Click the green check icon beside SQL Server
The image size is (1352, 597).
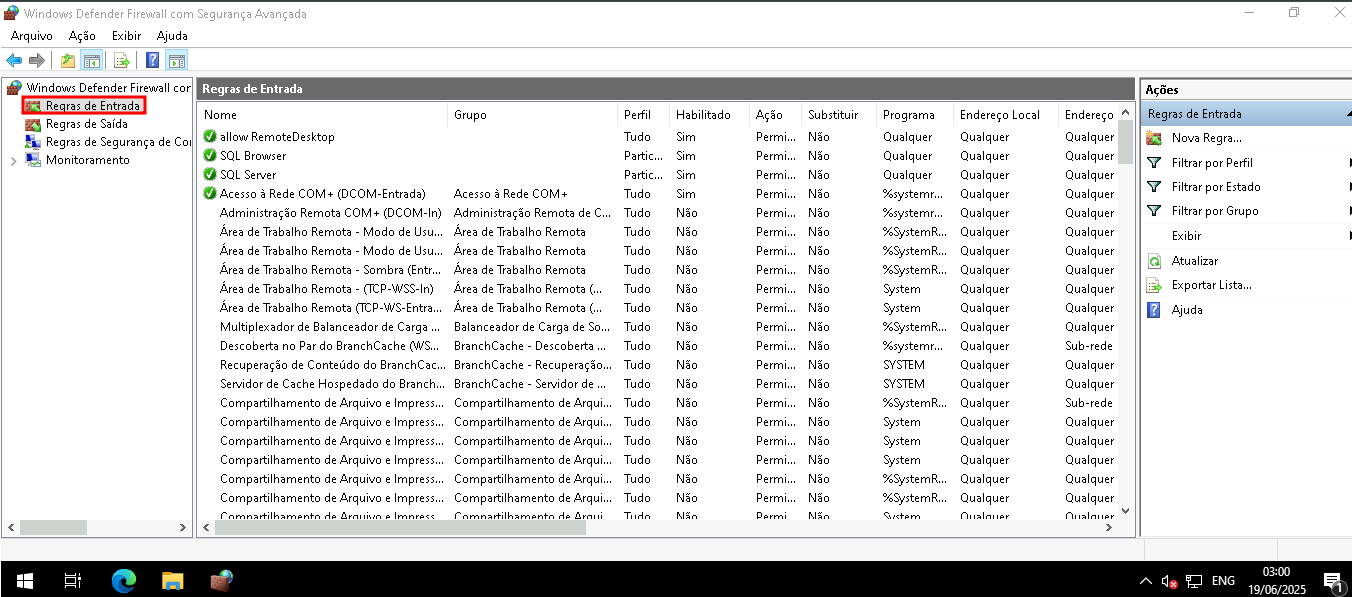tap(210, 175)
